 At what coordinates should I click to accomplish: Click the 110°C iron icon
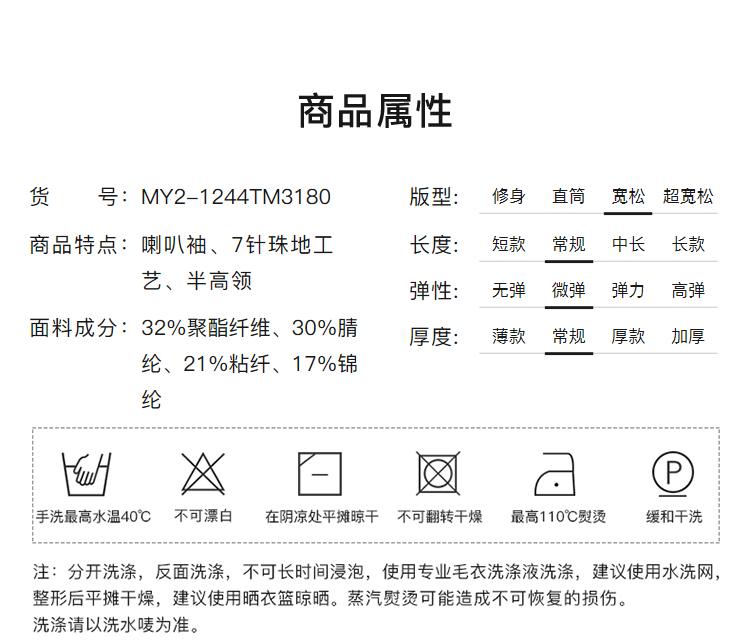click(x=557, y=473)
